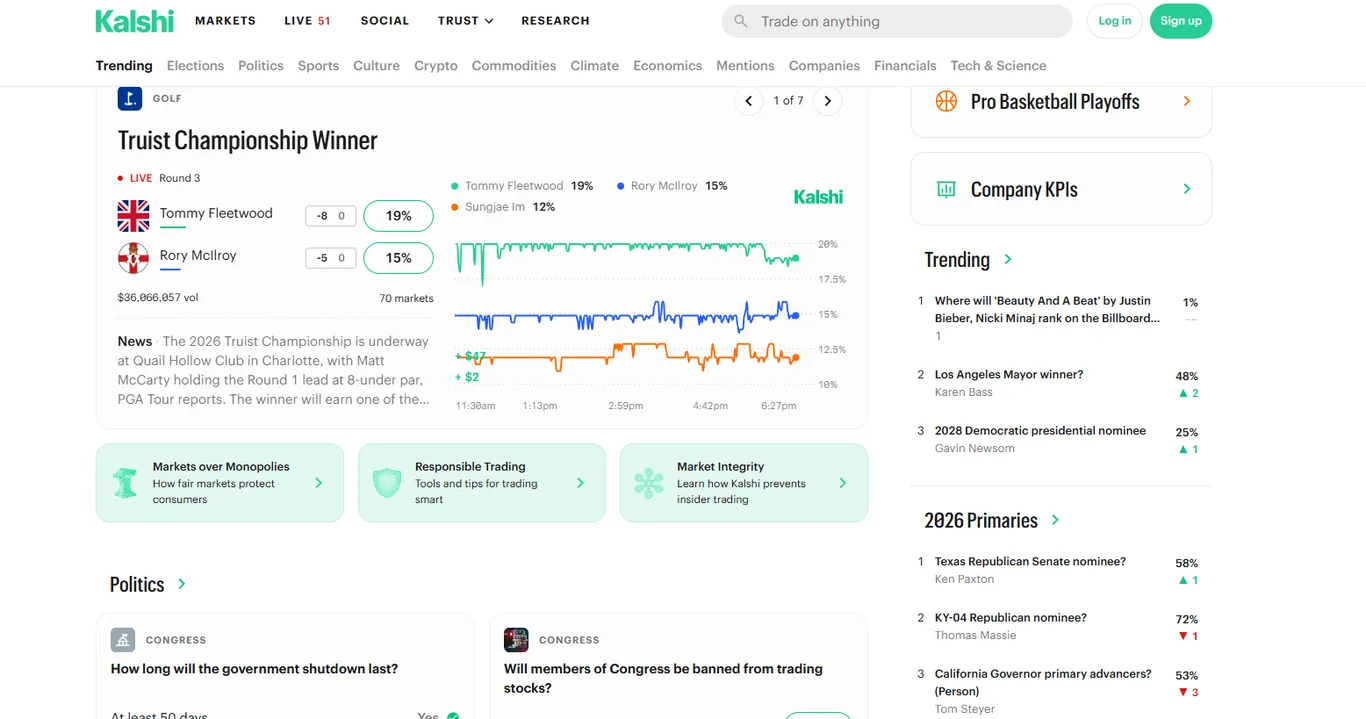Open the Research menu item
The width and height of the screenshot is (1366, 719).
pyautogui.click(x=555, y=21)
